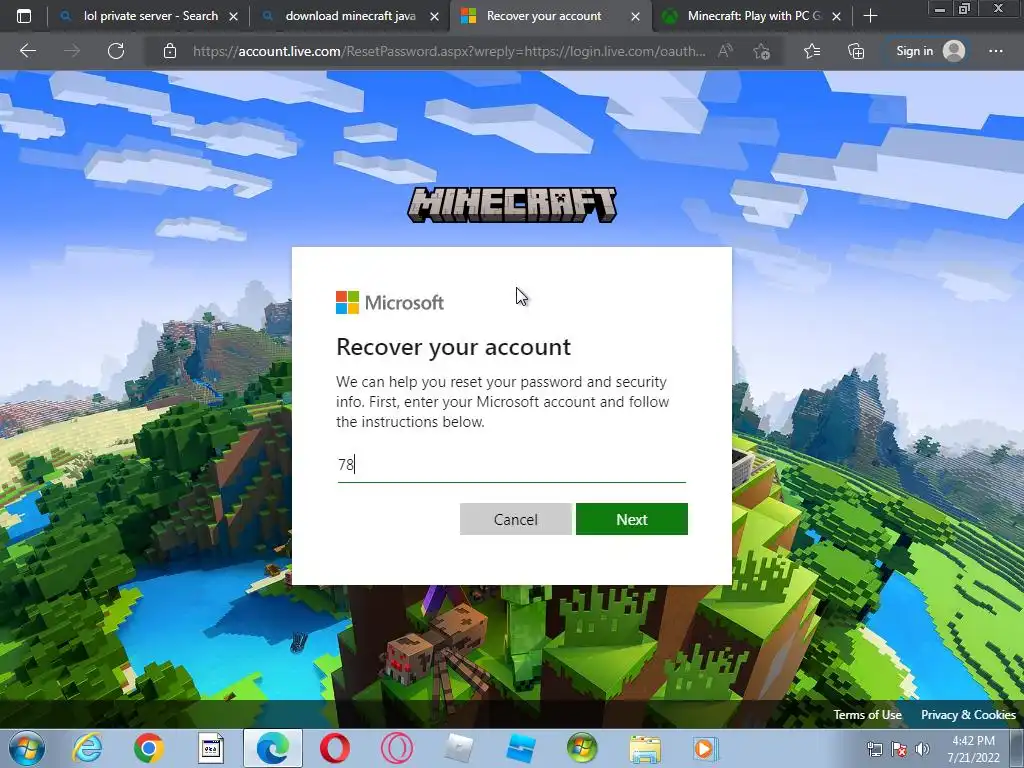Close the lol private server tab
This screenshot has width=1024, height=768.
pos(233,16)
